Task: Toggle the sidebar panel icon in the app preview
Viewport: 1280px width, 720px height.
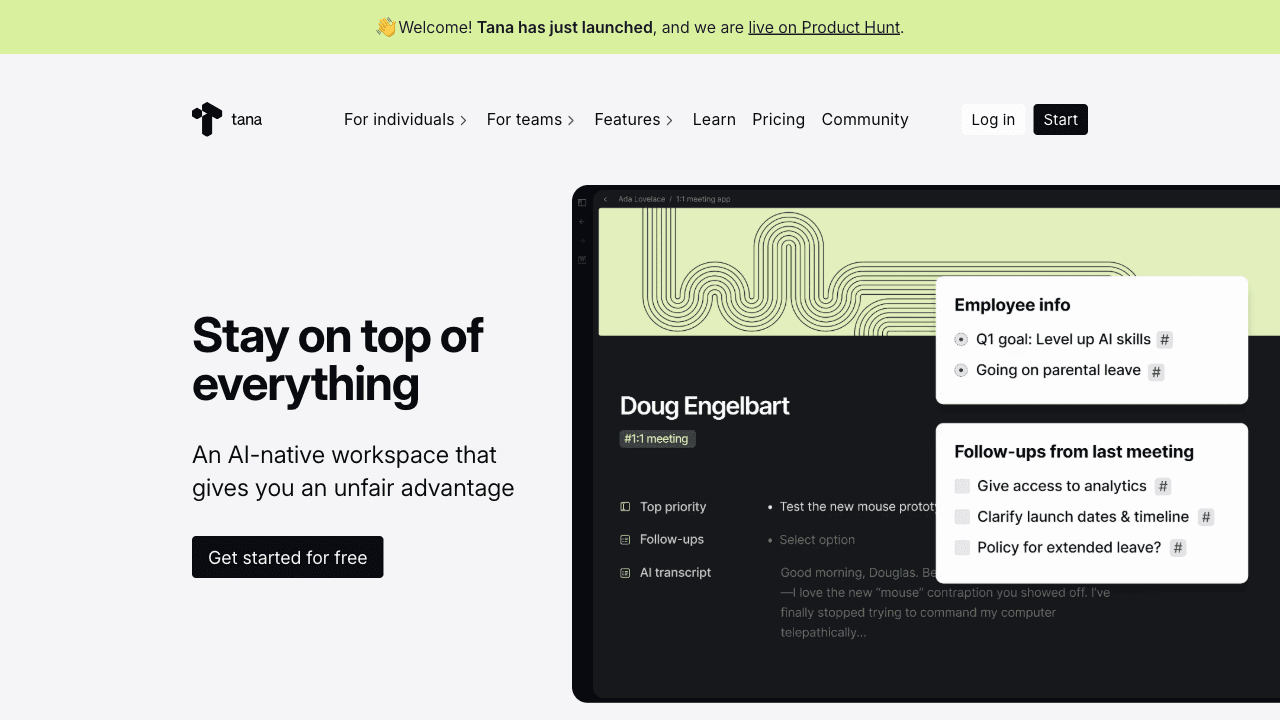Action: 582,203
